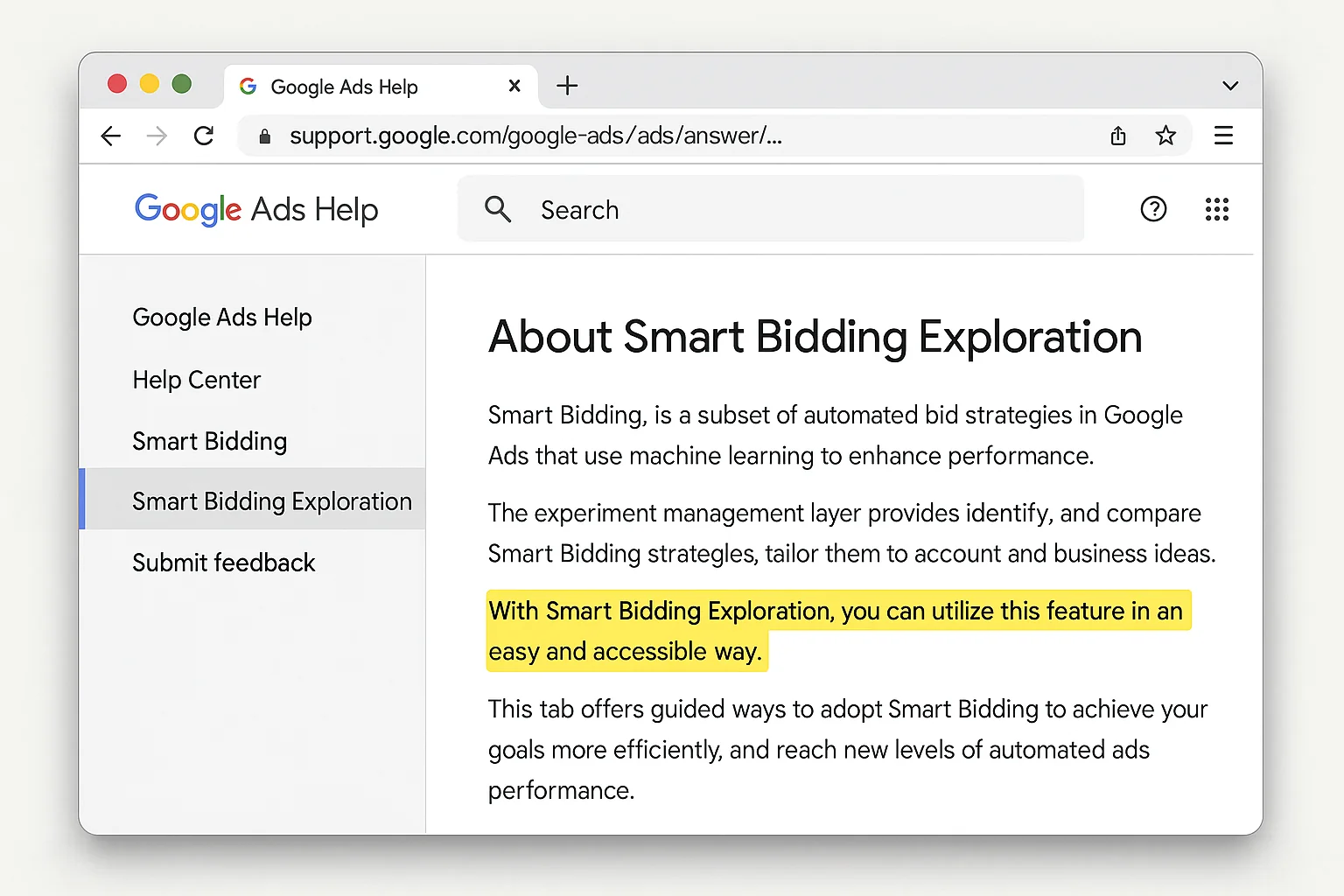Click the Google Ads Help logo
1344x896 pixels.
click(x=255, y=209)
